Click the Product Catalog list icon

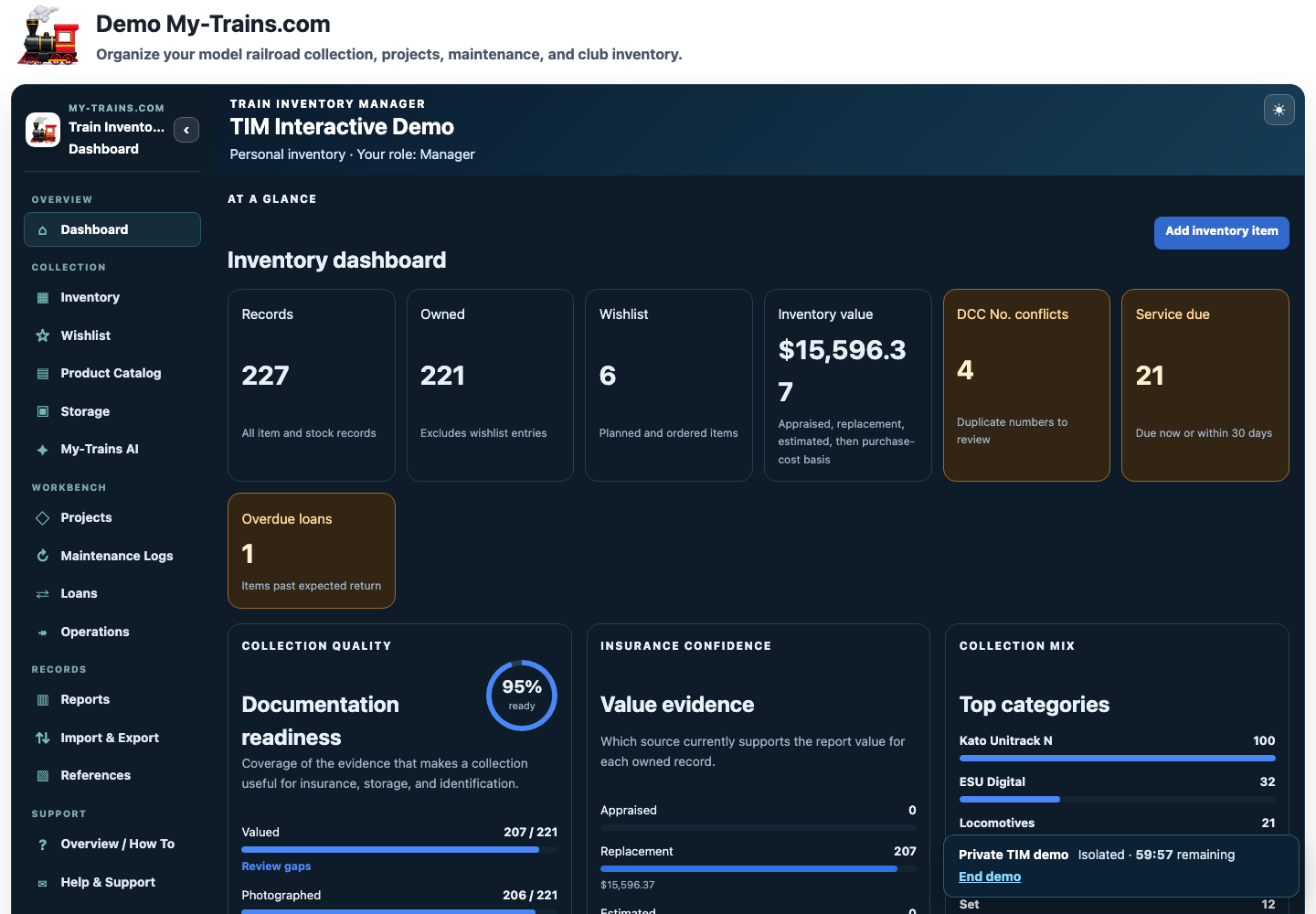(x=42, y=374)
